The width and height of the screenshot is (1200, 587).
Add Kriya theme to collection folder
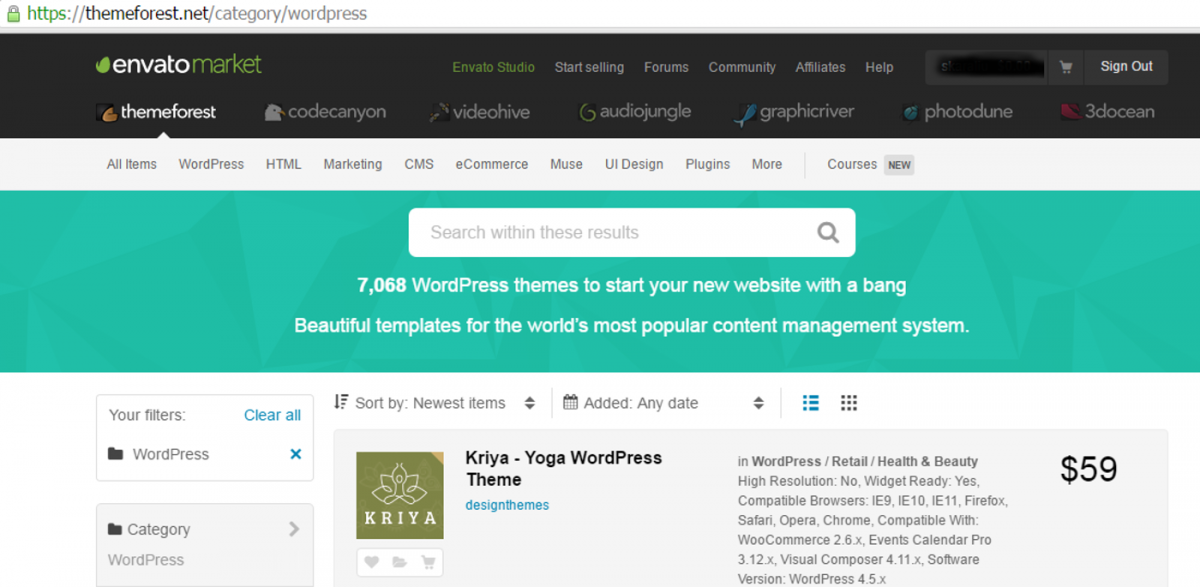coord(400,563)
